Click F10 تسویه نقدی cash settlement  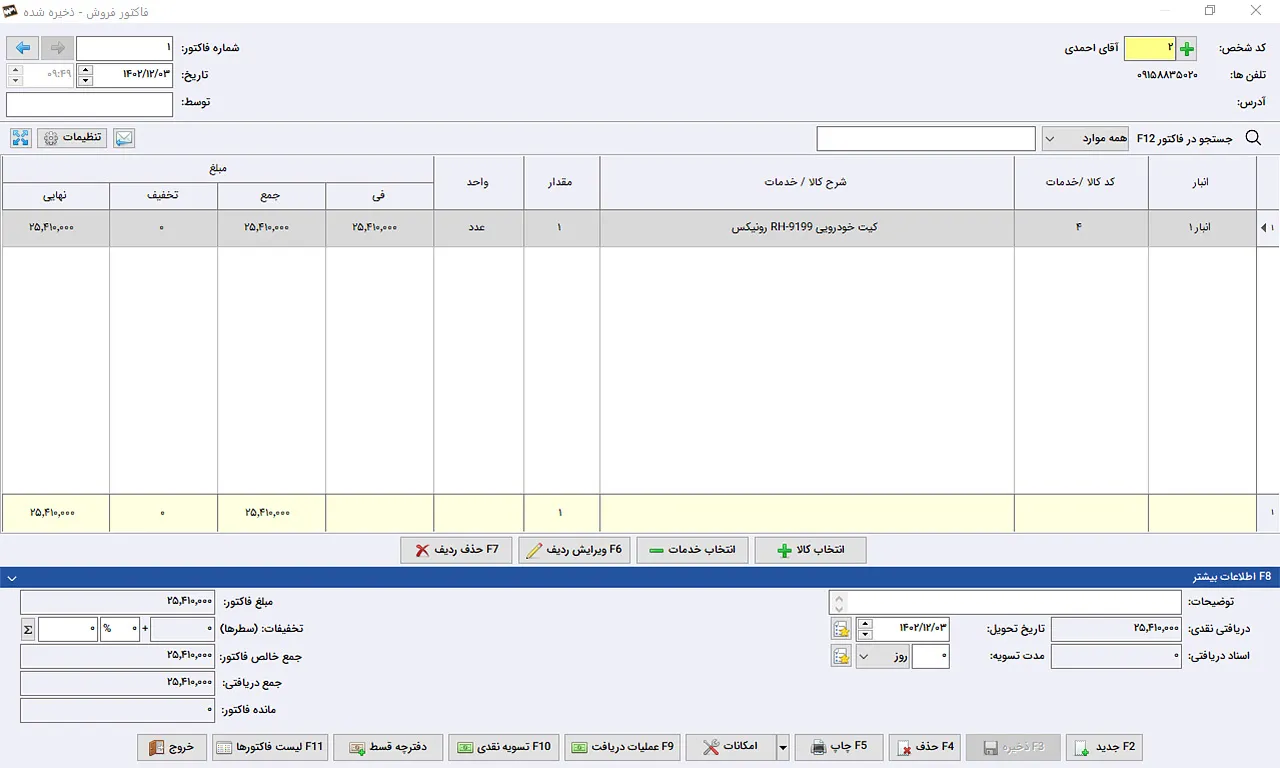coord(504,747)
